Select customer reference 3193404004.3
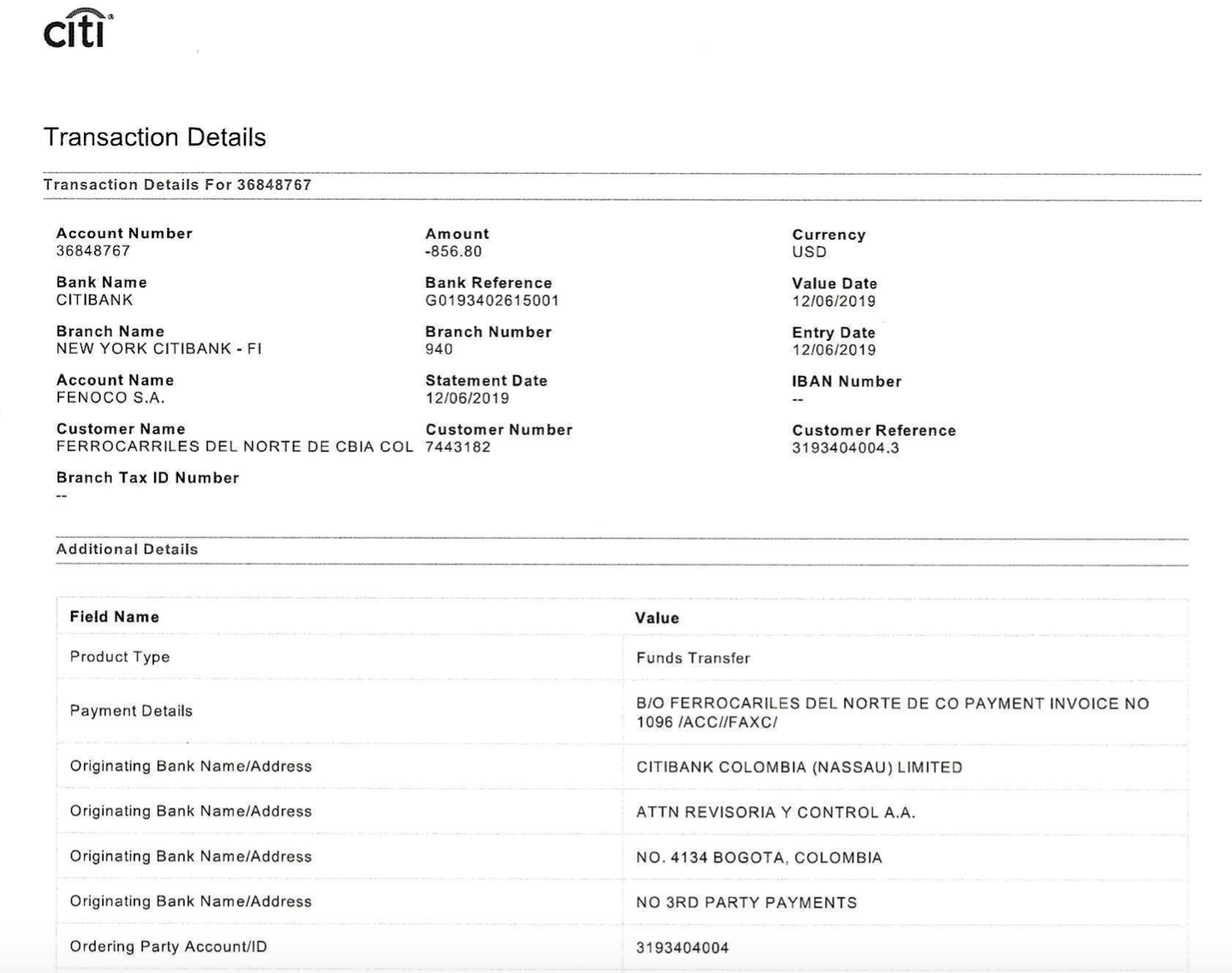Image resolution: width=1232 pixels, height=973 pixels. 846,448
